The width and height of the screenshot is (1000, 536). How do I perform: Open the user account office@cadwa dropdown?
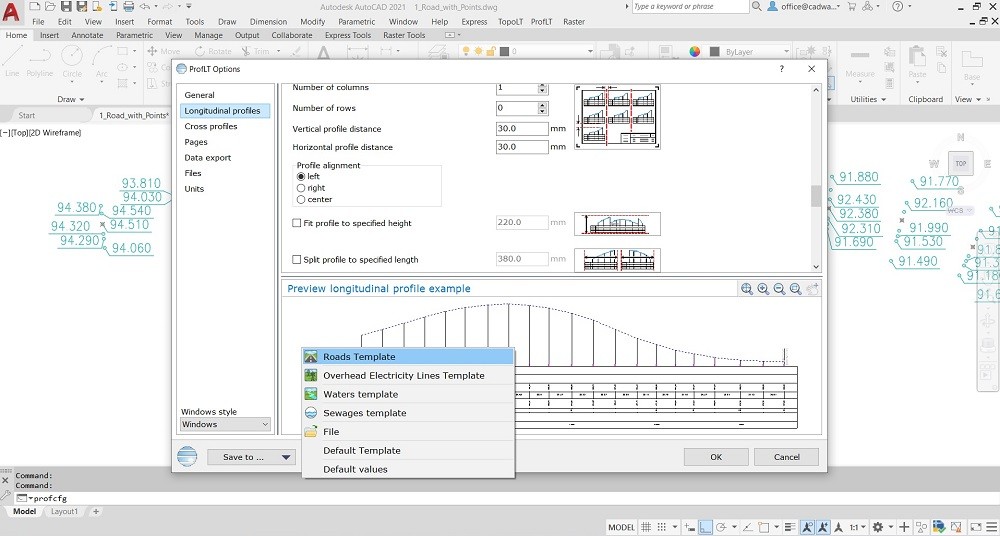[x=813, y=6]
